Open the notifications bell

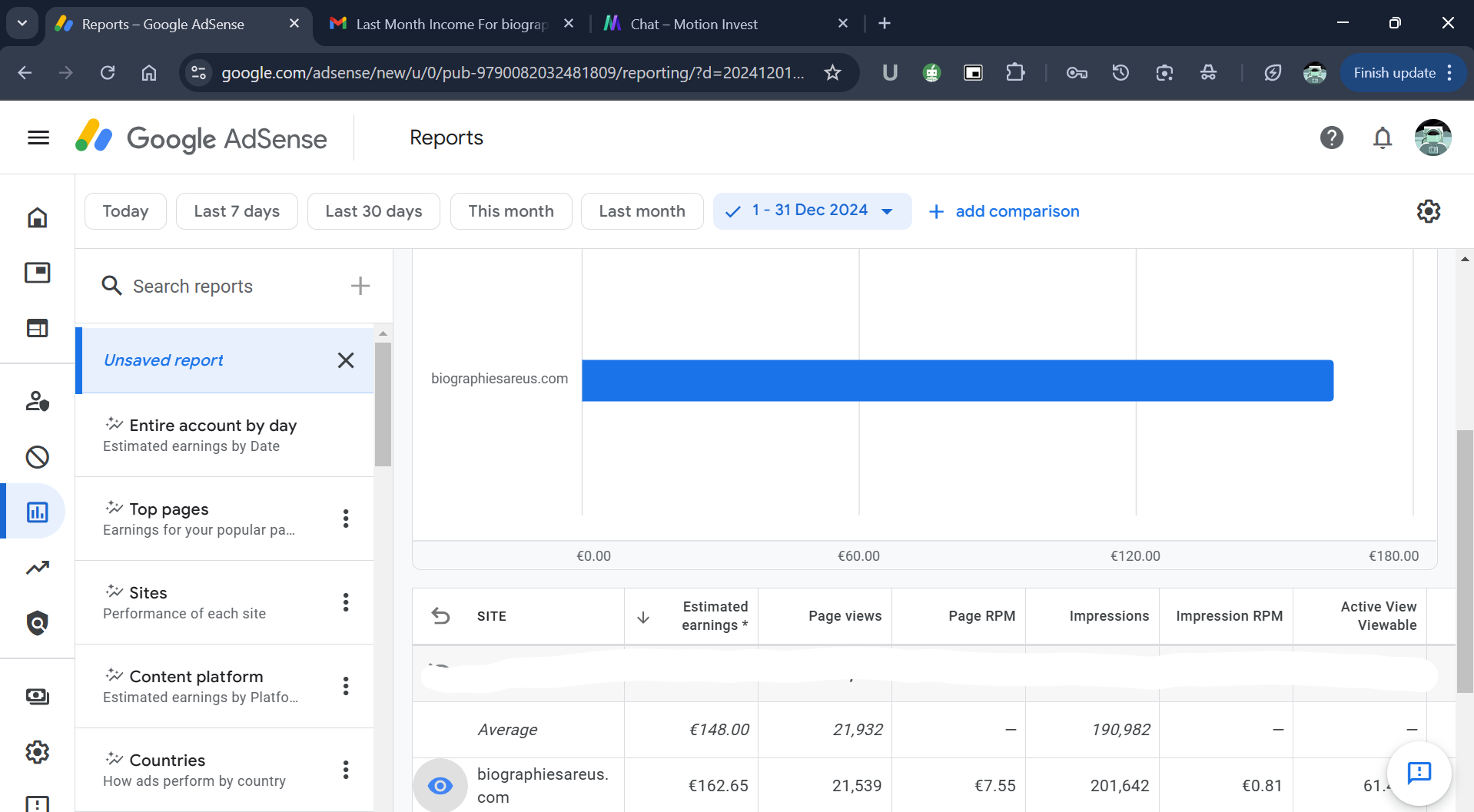tap(1382, 138)
